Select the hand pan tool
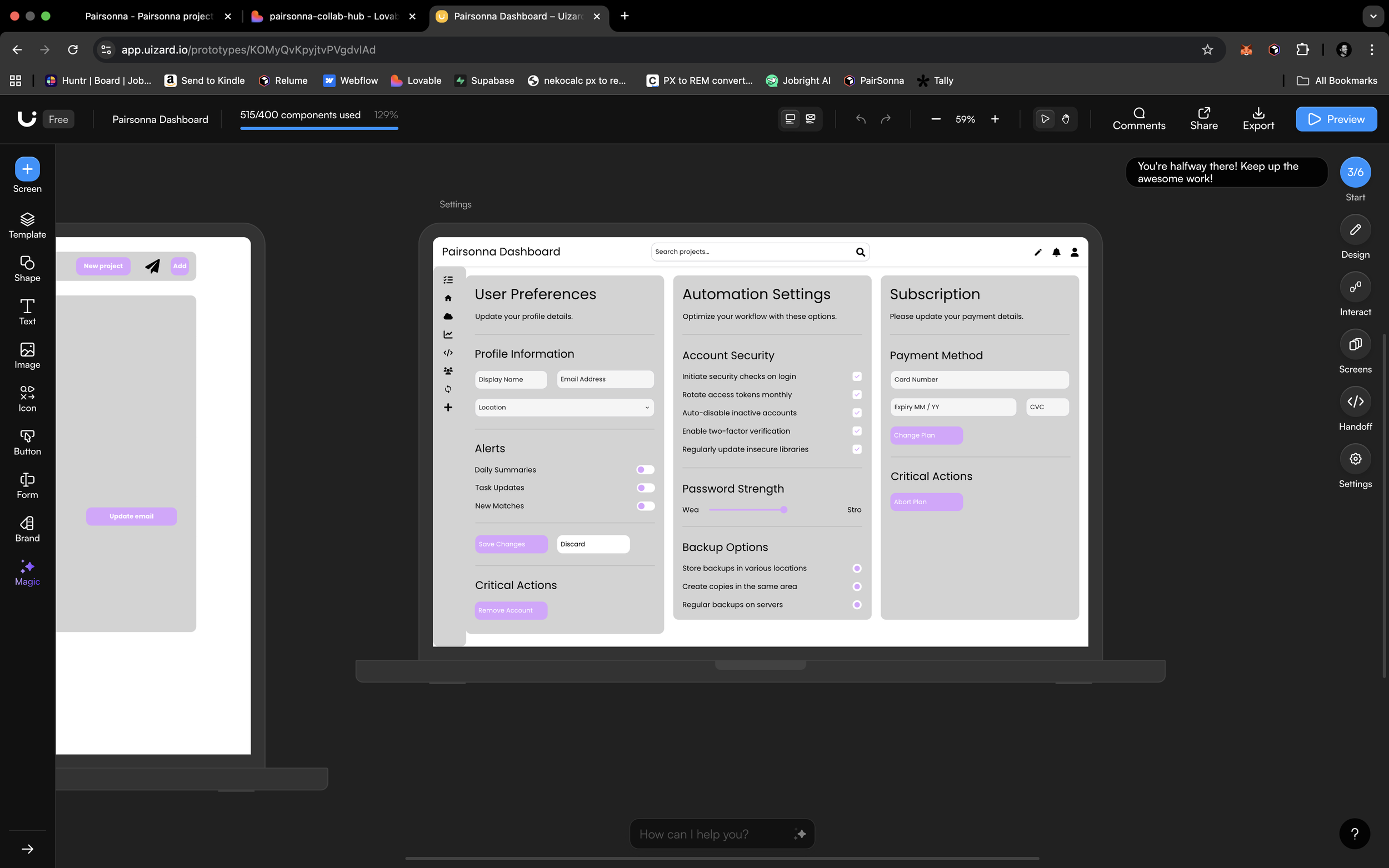The image size is (1389, 868). click(x=1065, y=119)
